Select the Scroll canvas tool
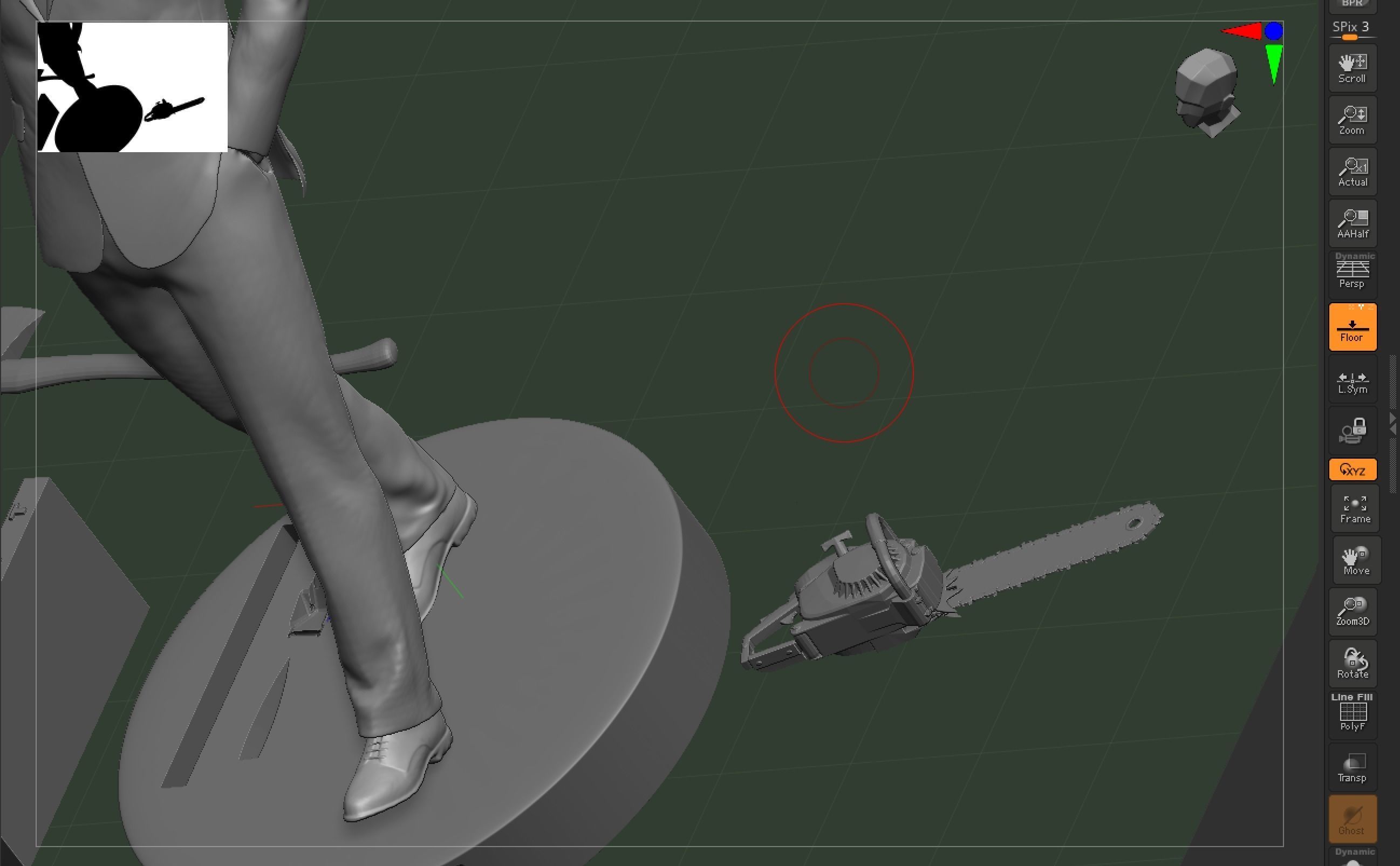This screenshot has width=1400, height=866. point(1353,68)
